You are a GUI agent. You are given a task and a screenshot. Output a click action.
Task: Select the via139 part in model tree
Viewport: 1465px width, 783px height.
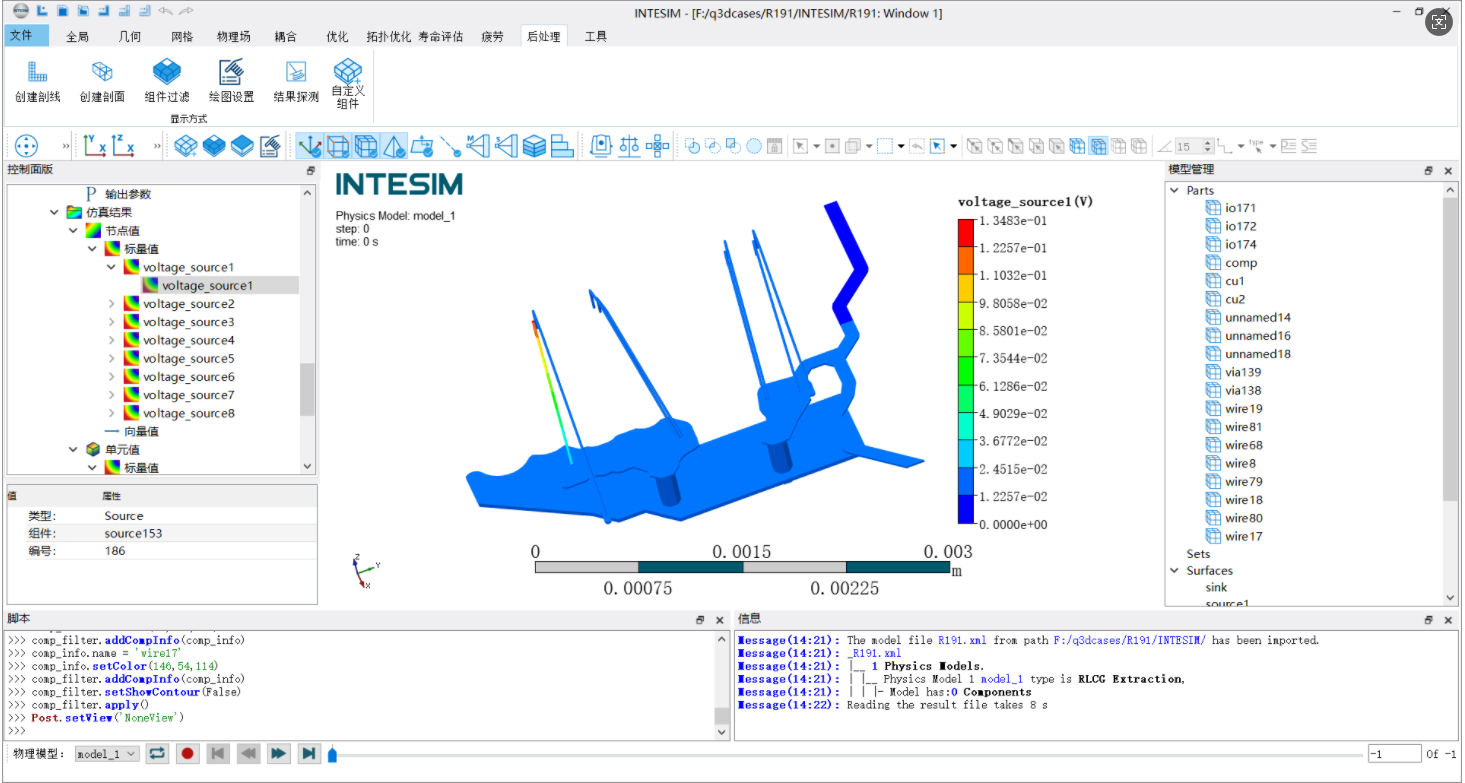click(x=1243, y=372)
